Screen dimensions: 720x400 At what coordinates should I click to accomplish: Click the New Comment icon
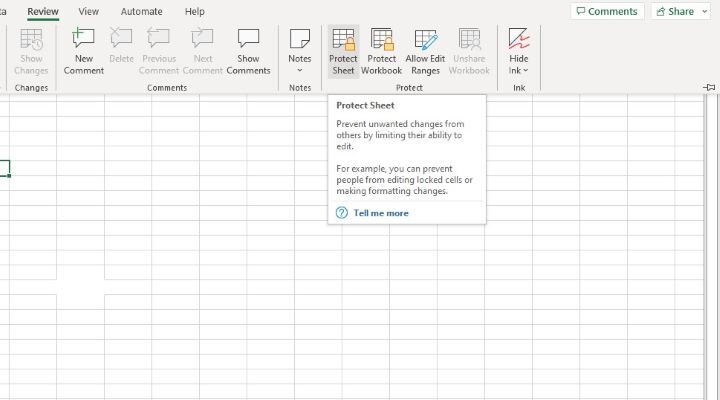pyautogui.click(x=84, y=40)
